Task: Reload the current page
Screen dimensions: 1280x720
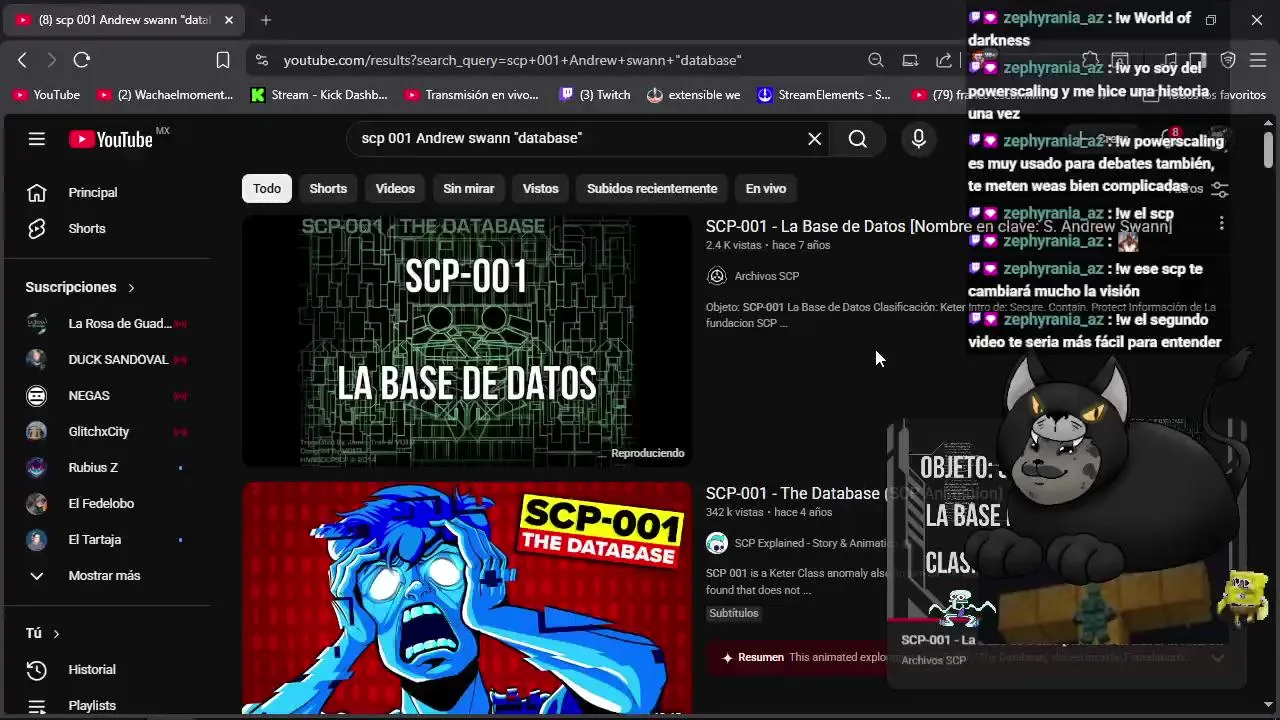Action: tap(82, 60)
